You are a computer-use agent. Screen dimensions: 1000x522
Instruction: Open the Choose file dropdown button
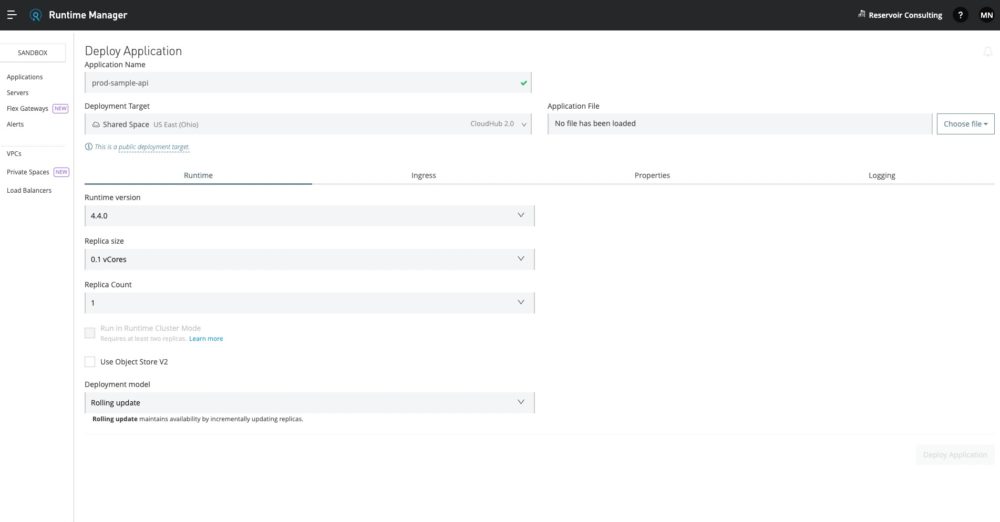965,124
